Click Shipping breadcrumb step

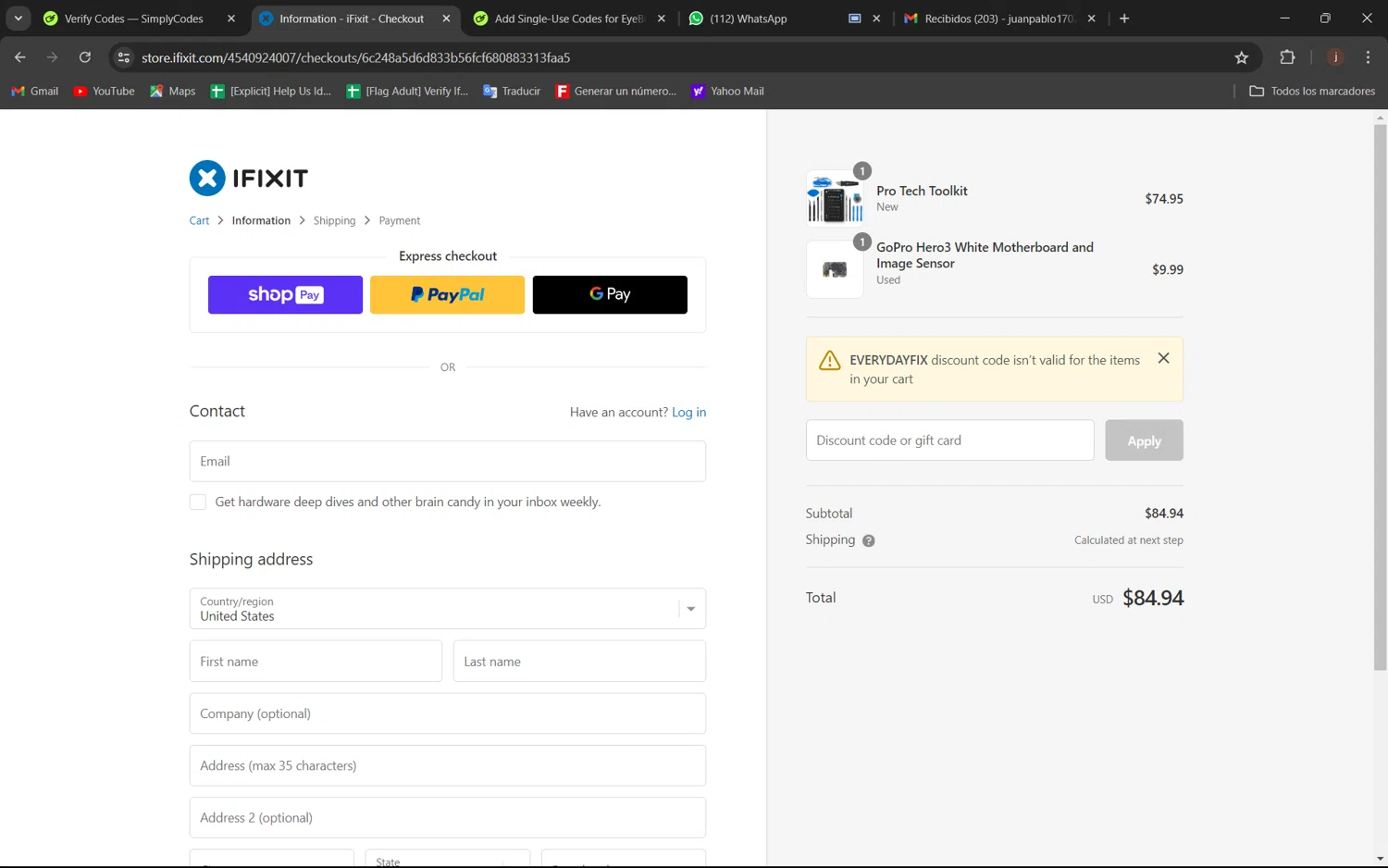click(334, 220)
